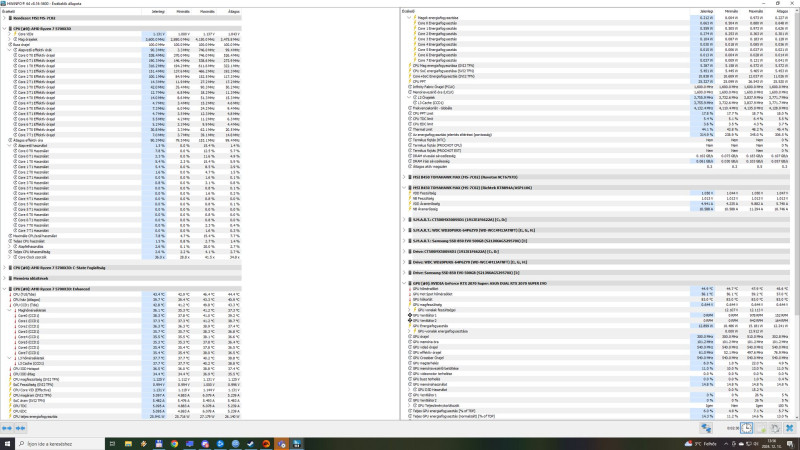Open sensor settings gear icon
This screenshot has width=800, height=450.
pos(775,429)
